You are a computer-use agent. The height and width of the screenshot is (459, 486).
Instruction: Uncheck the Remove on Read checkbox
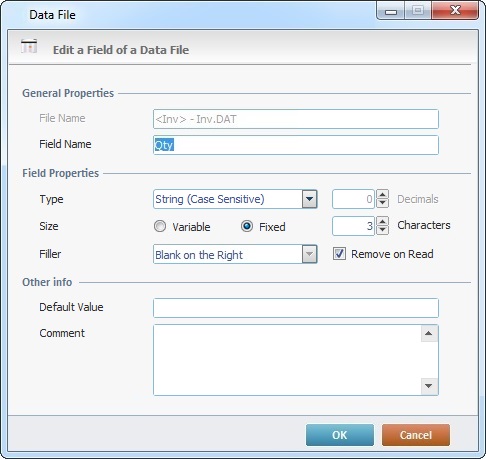click(339, 254)
